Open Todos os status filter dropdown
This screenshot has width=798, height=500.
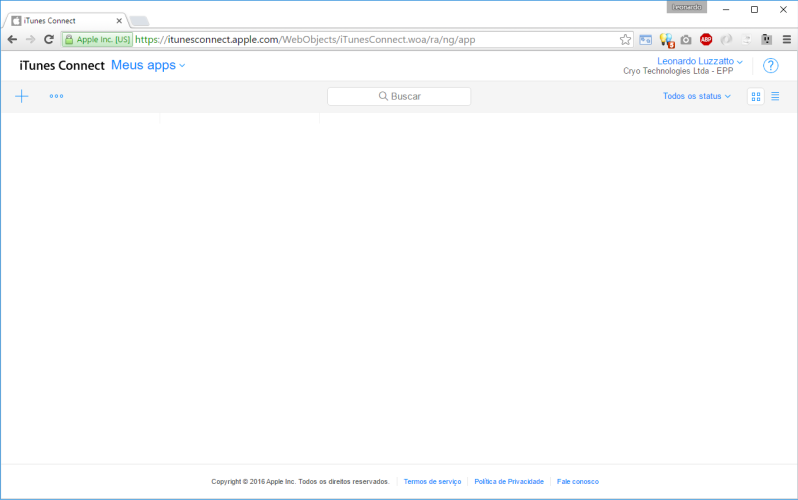click(x=696, y=96)
